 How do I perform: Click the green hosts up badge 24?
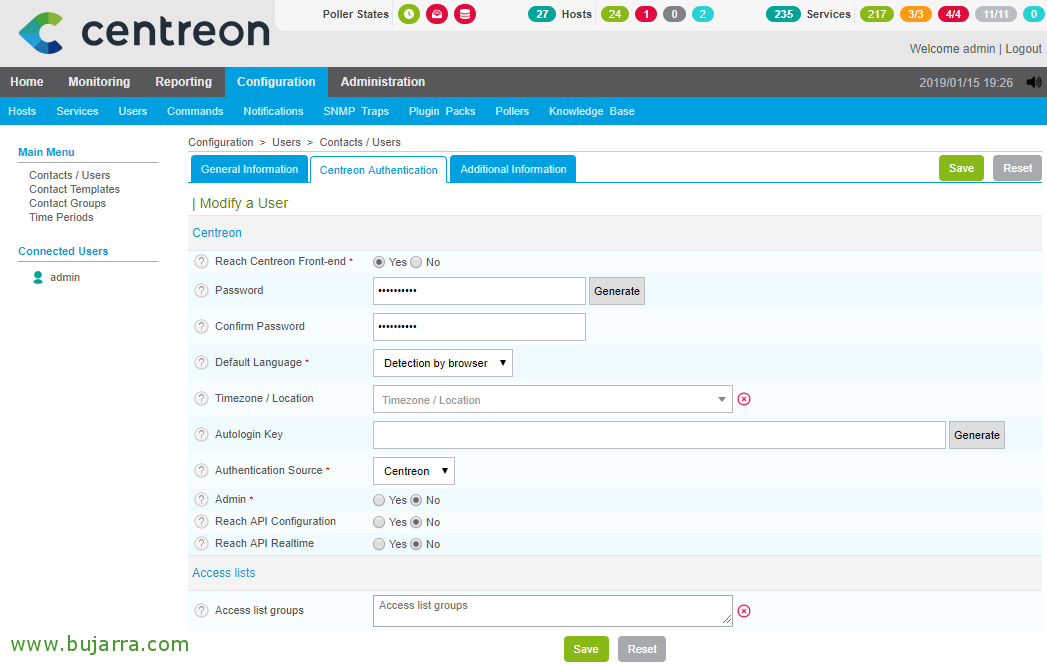(615, 14)
